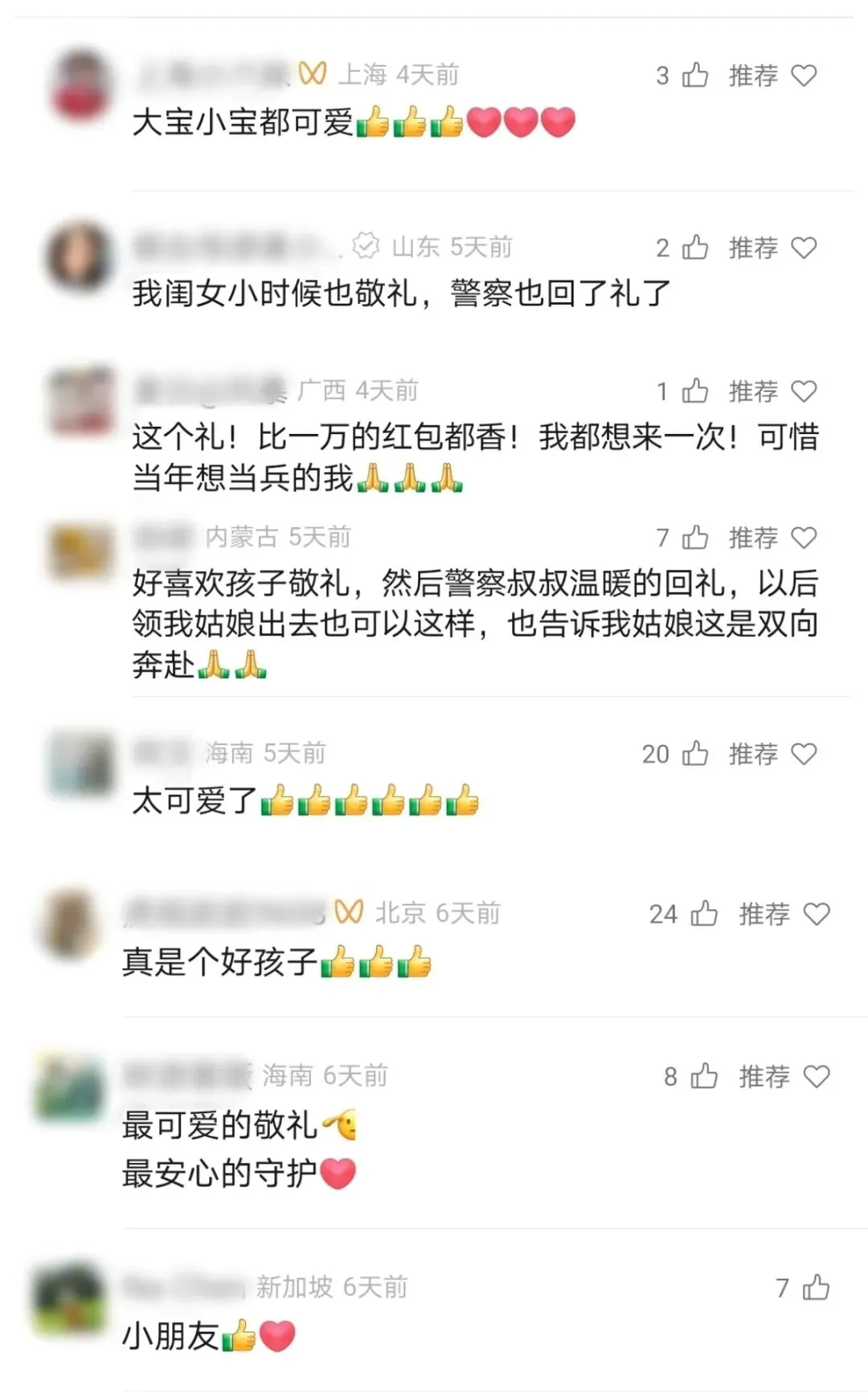This screenshot has height=1396, width=868.
Task: Open Shanghai commenter's avatar
Action: (80, 84)
